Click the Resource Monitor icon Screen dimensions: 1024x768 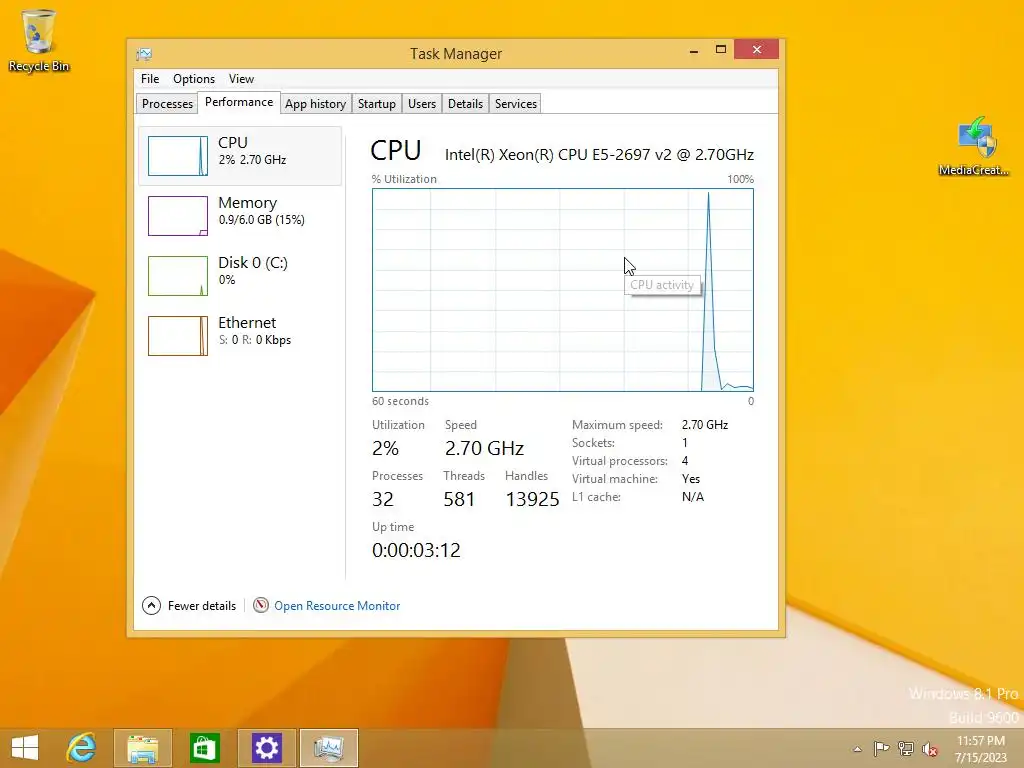tap(261, 605)
